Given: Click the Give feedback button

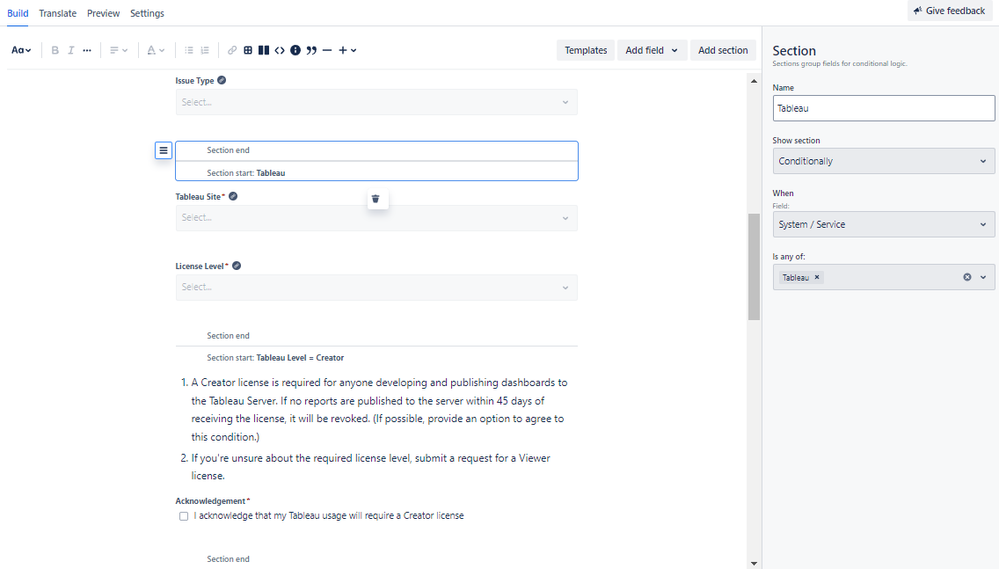Looking at the screenshot, I should (949, 11).
